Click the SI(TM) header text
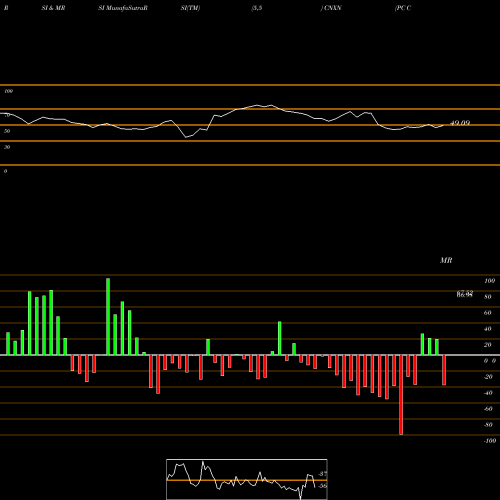Image resolution: width=500 pixels, height=500 pixels. pos(190,8)
